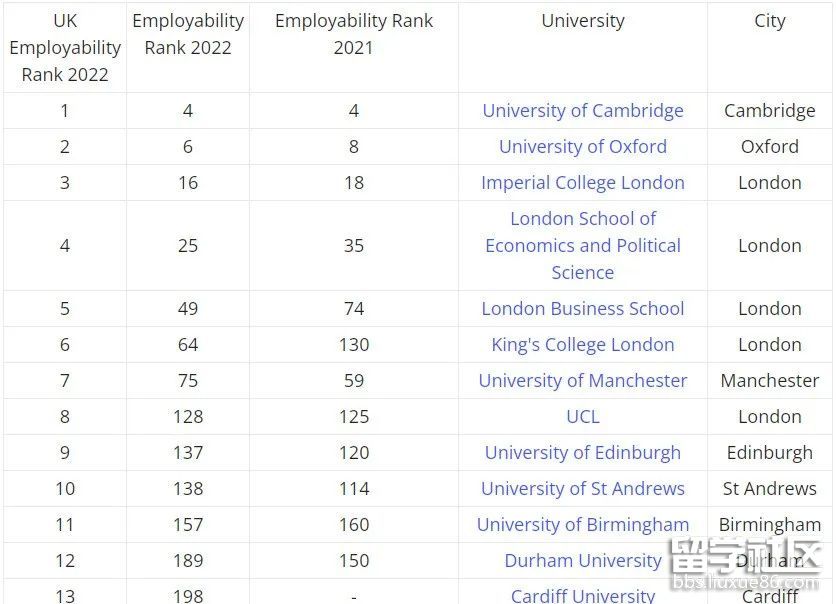Open the UCL link
The image size is (836, 604).
coord(583,416)
